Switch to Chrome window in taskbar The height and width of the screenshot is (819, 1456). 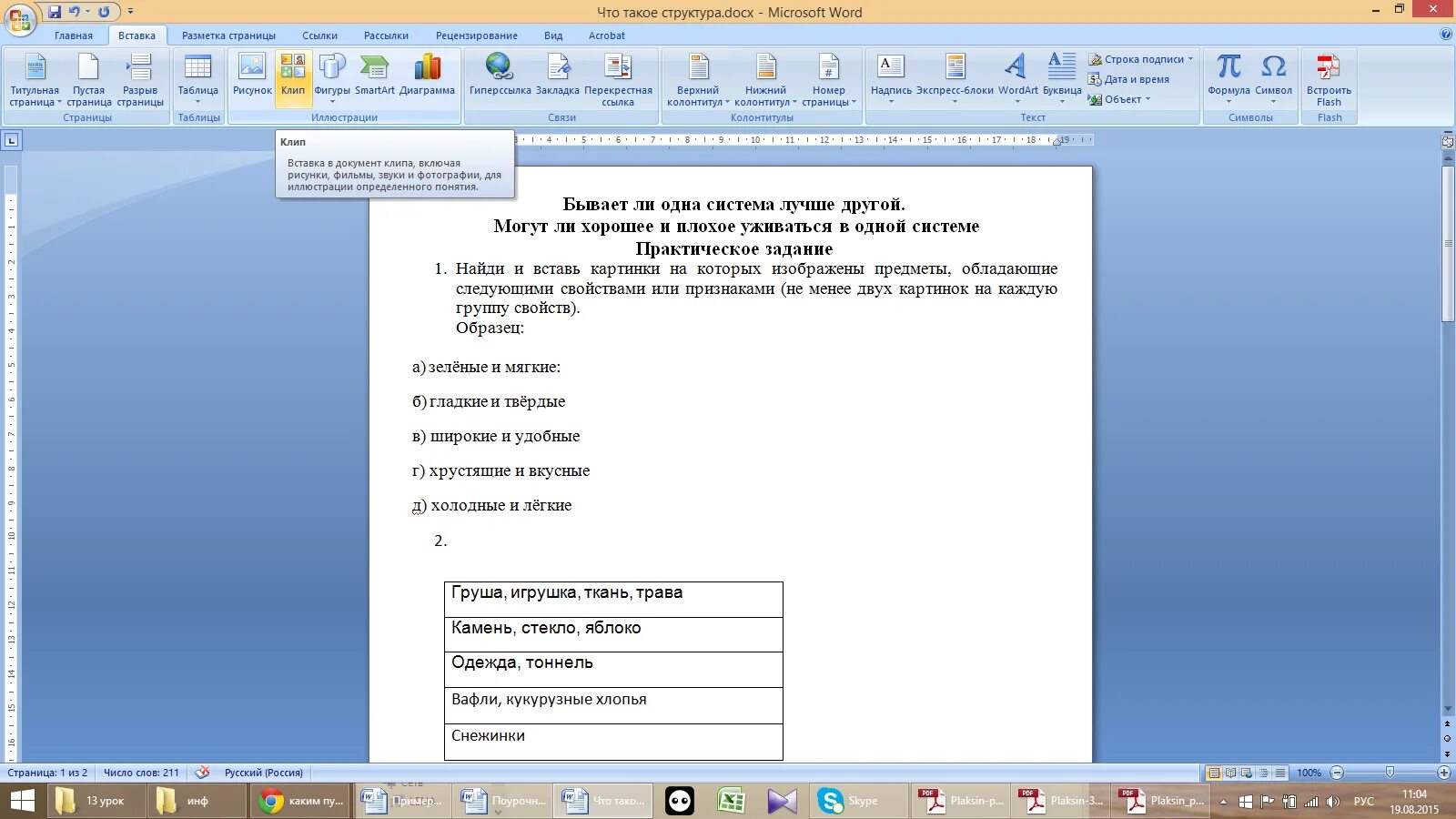[301, 801]
